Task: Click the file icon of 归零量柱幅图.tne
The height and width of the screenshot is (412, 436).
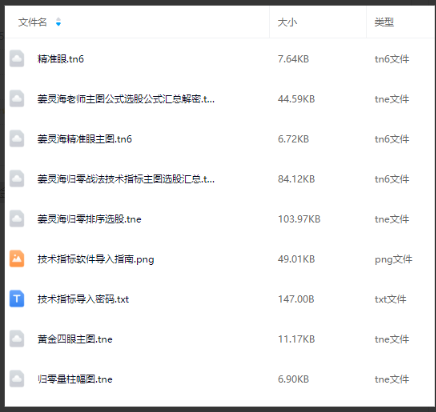Action: click(17, 379)
